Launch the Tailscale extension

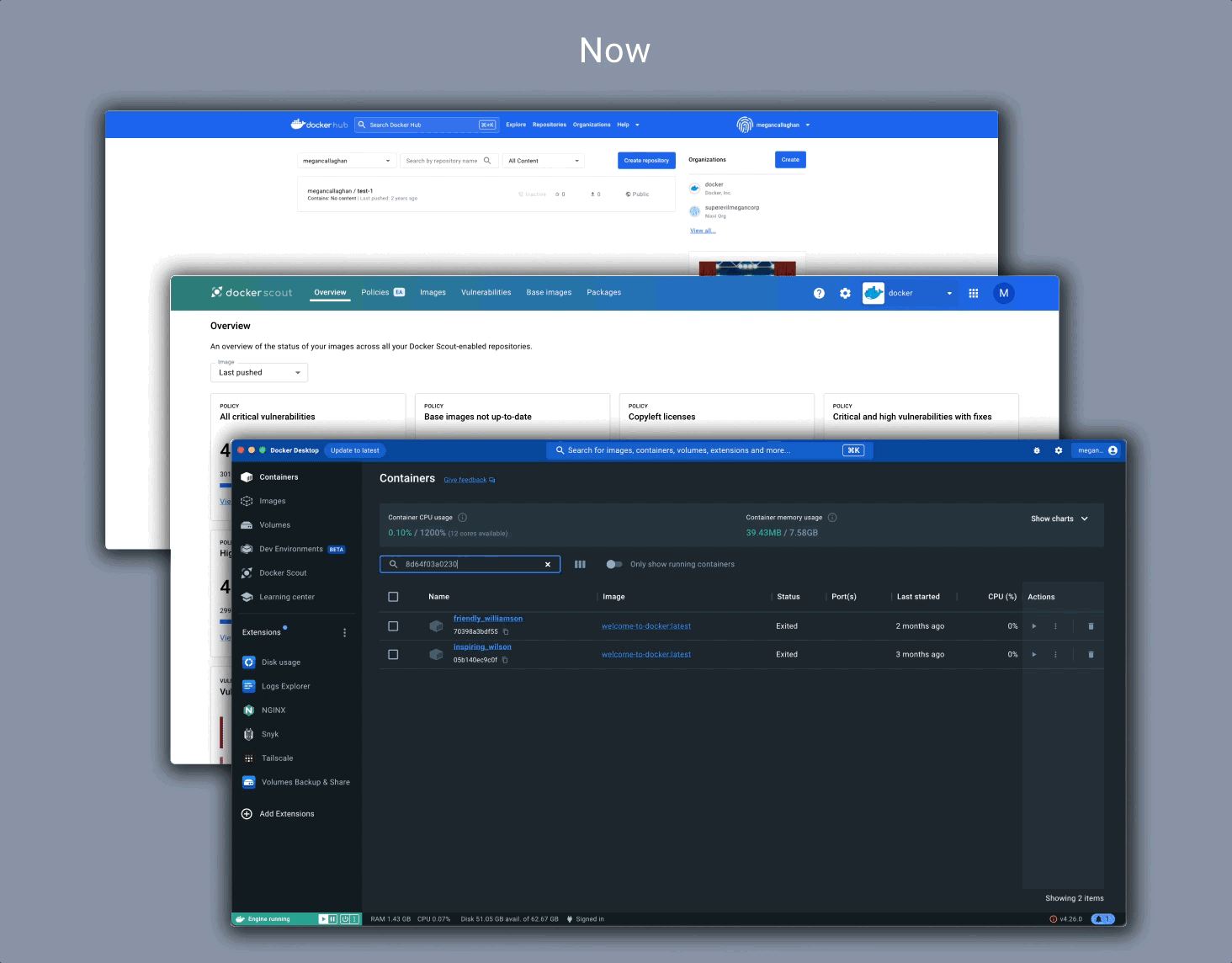[277, 758]
